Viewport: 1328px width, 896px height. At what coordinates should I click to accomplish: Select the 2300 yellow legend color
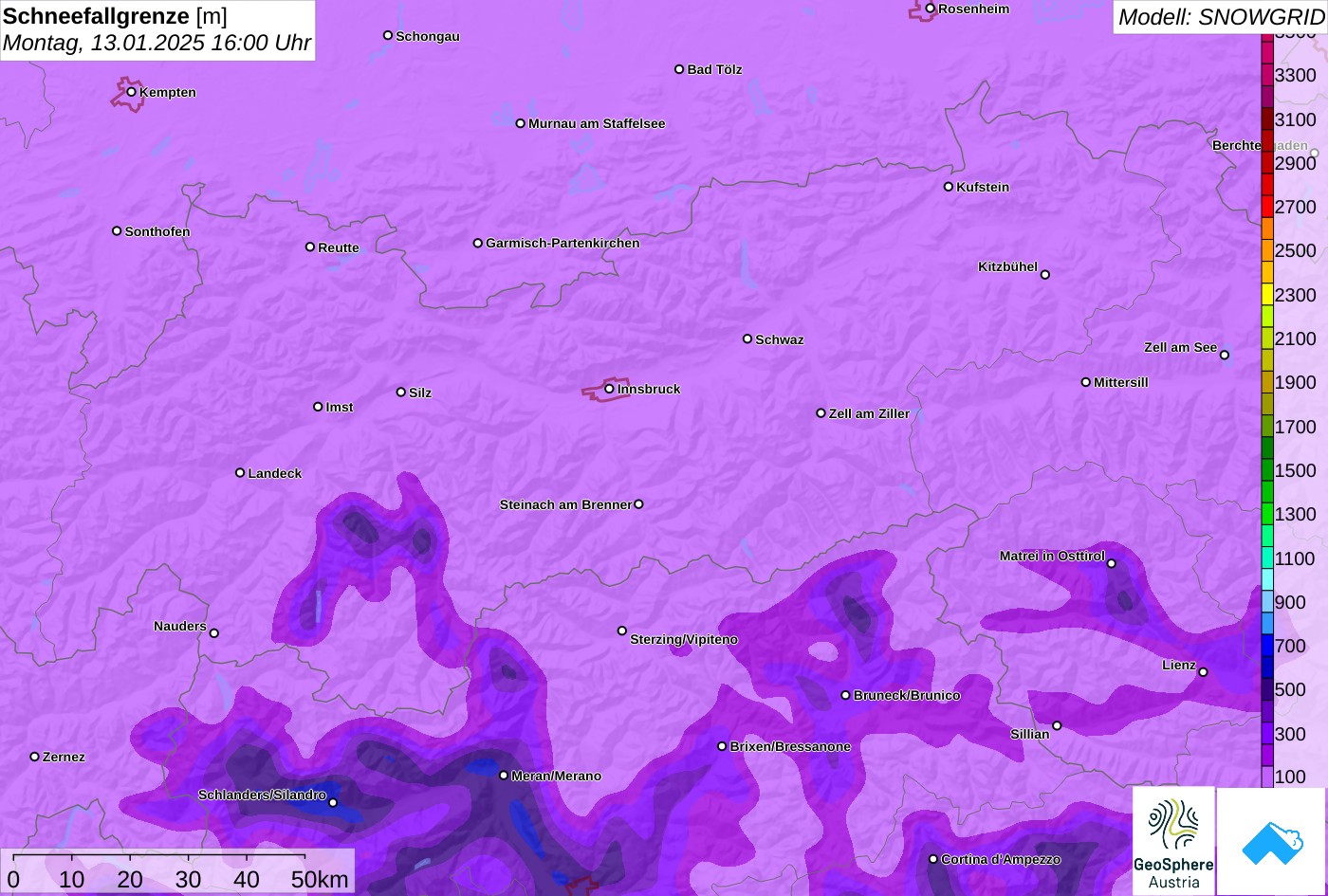1267,295
